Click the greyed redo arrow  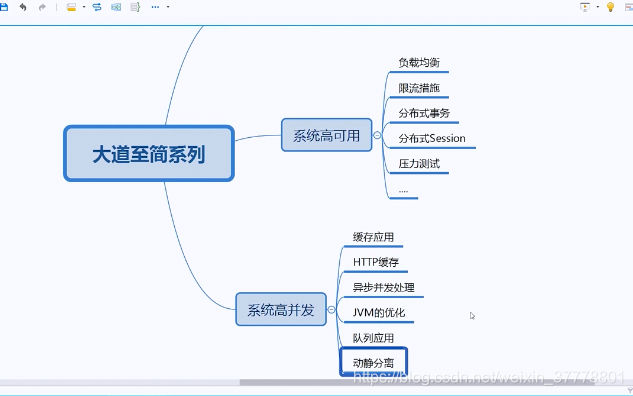42,7
